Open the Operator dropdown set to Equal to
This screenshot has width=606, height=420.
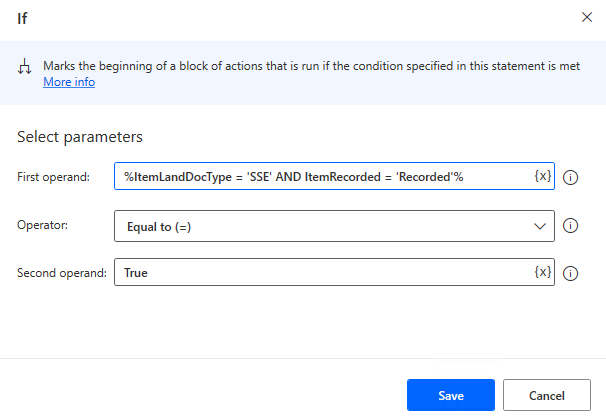click(x=334, y=226)
